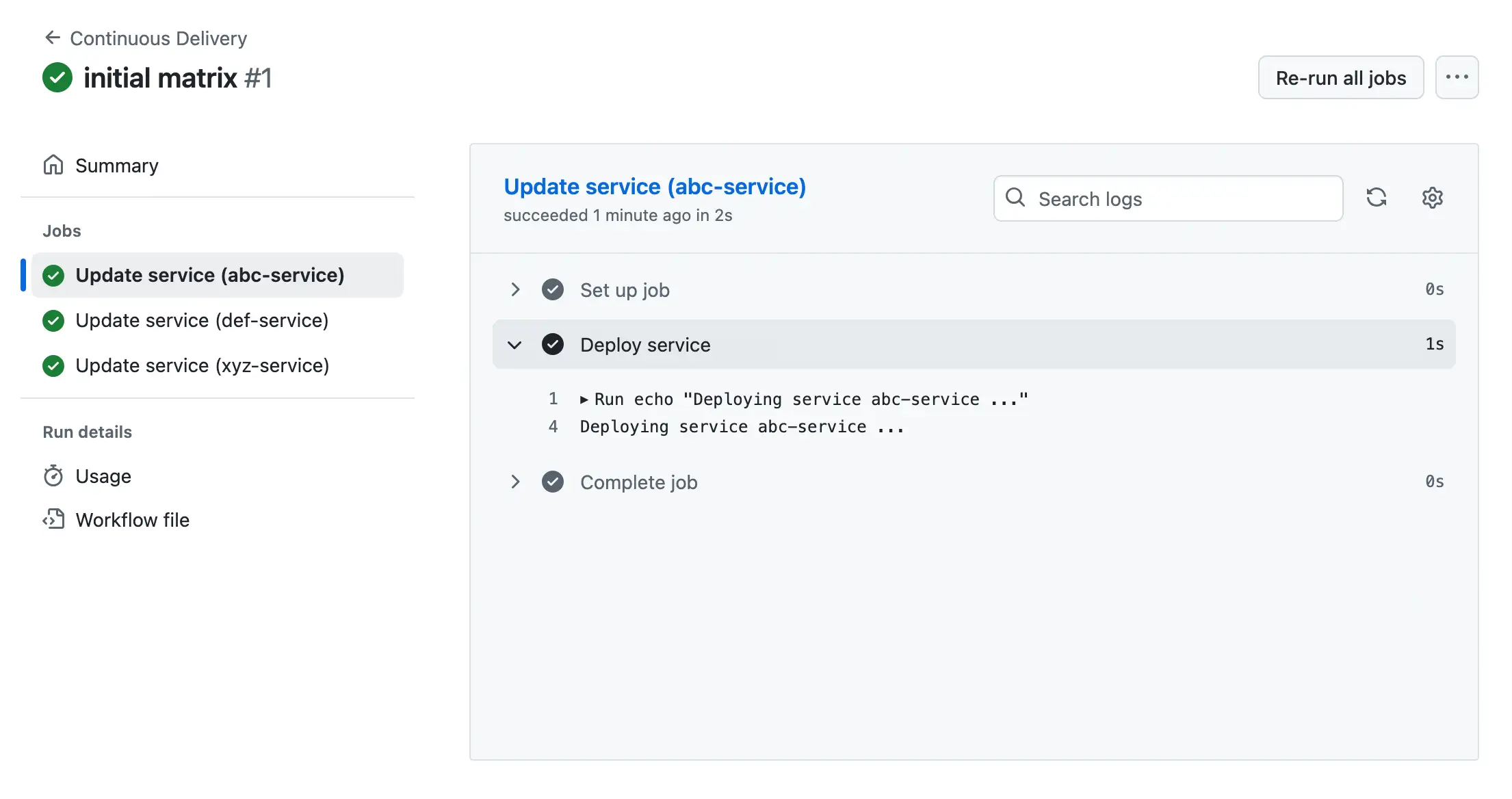
Task: Click the Usage stopwatch icon
Action: click(53, 476)
